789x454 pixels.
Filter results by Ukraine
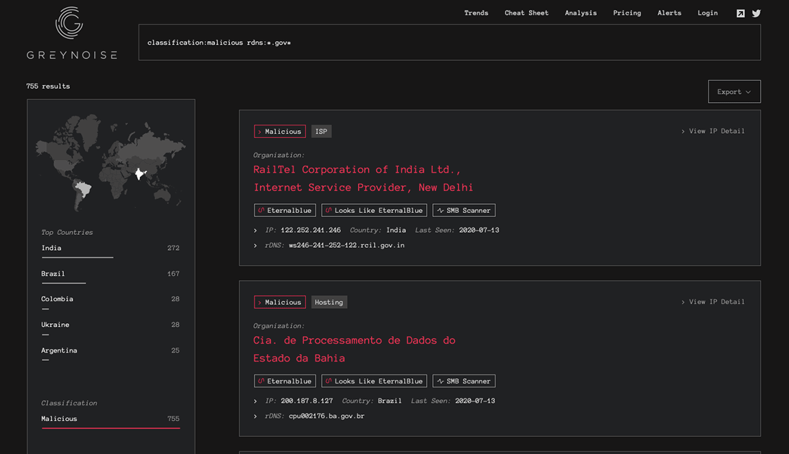coord(110,327)
